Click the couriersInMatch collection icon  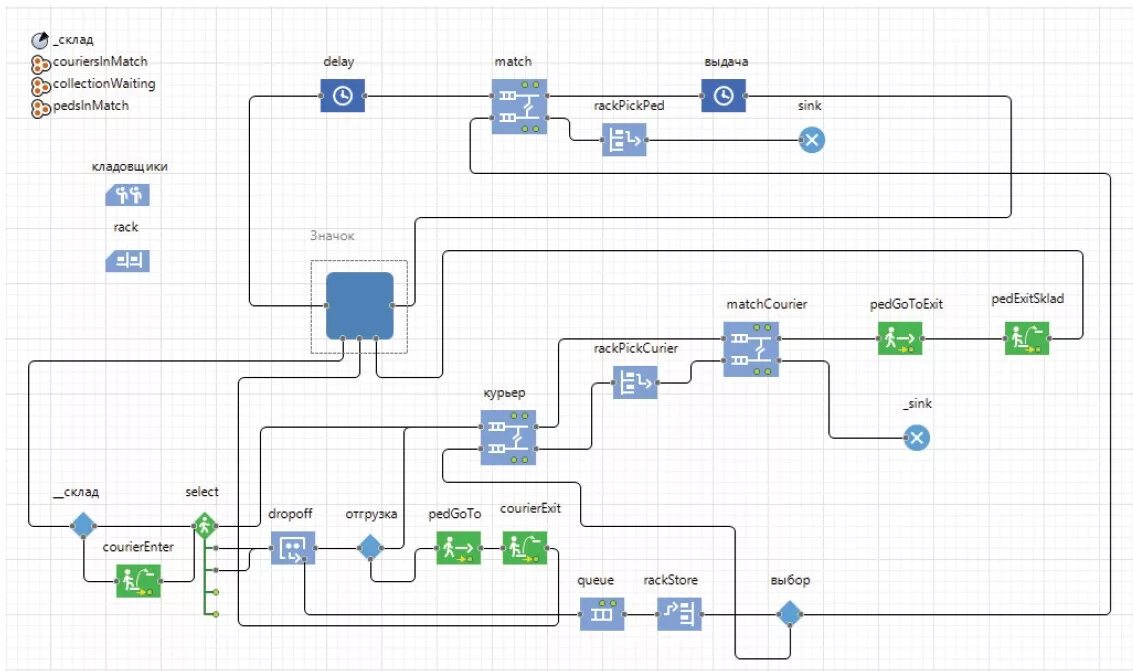click(x=40, y=64)
